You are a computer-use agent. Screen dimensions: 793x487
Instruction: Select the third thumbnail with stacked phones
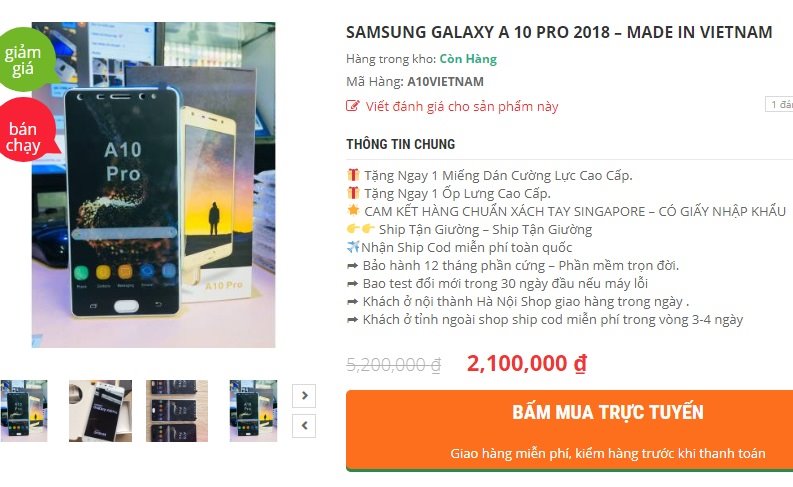[x=177, y=411]
